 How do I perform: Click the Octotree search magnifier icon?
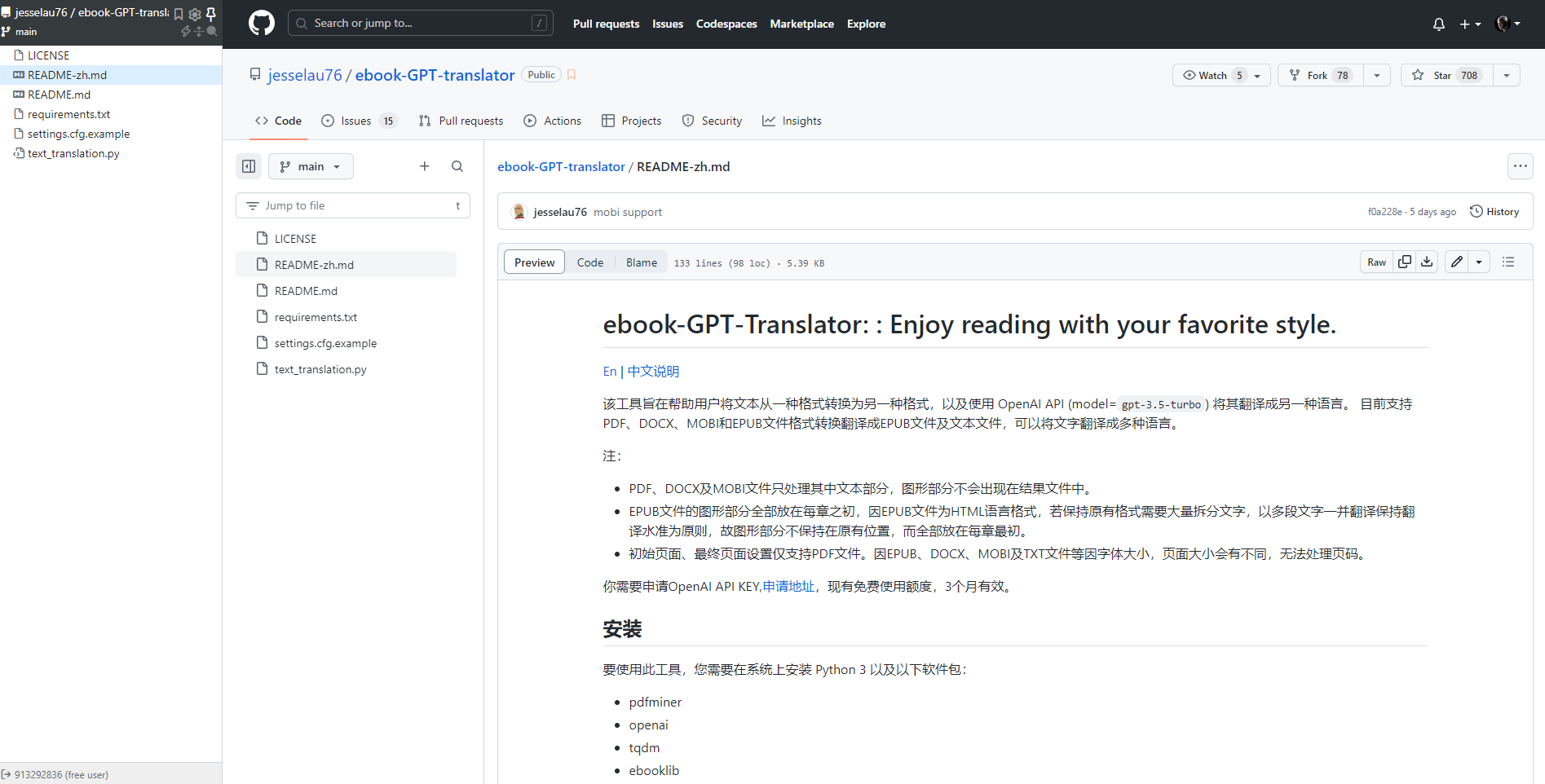[x=212, y=31]
